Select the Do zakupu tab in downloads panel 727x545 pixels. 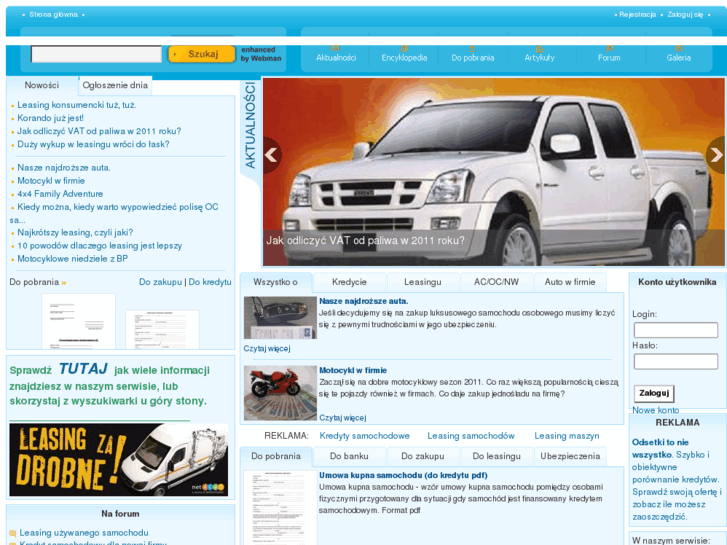[422, 456]
